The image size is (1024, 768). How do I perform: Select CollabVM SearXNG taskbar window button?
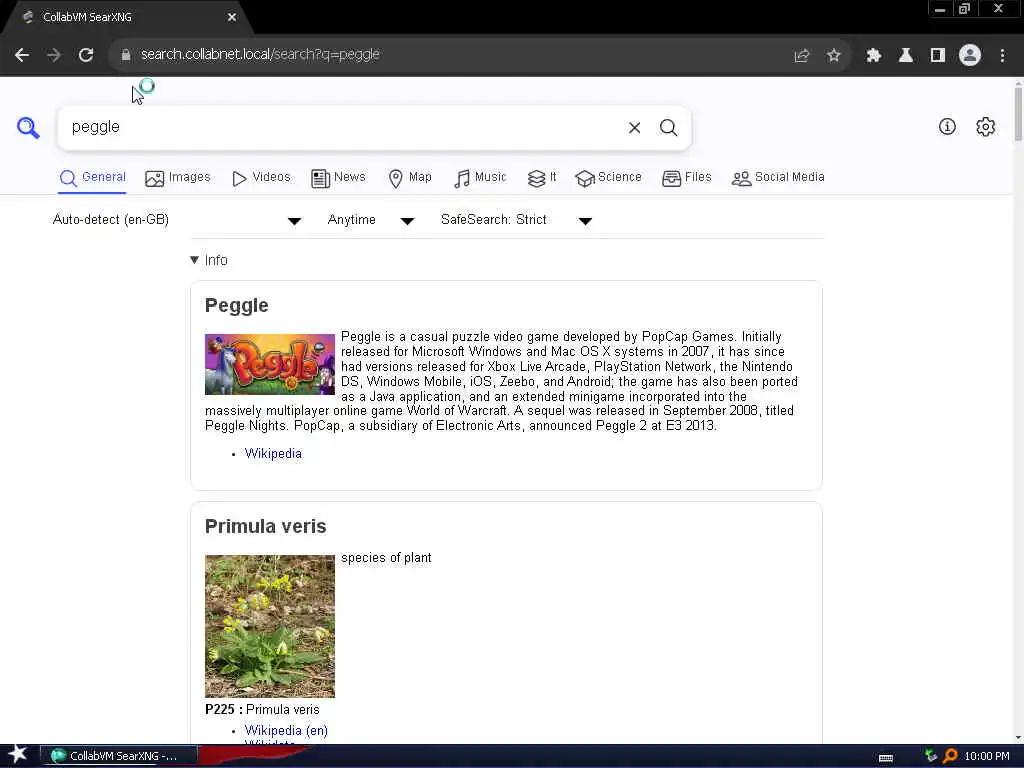pyautogui.click(x=118, y=756)
